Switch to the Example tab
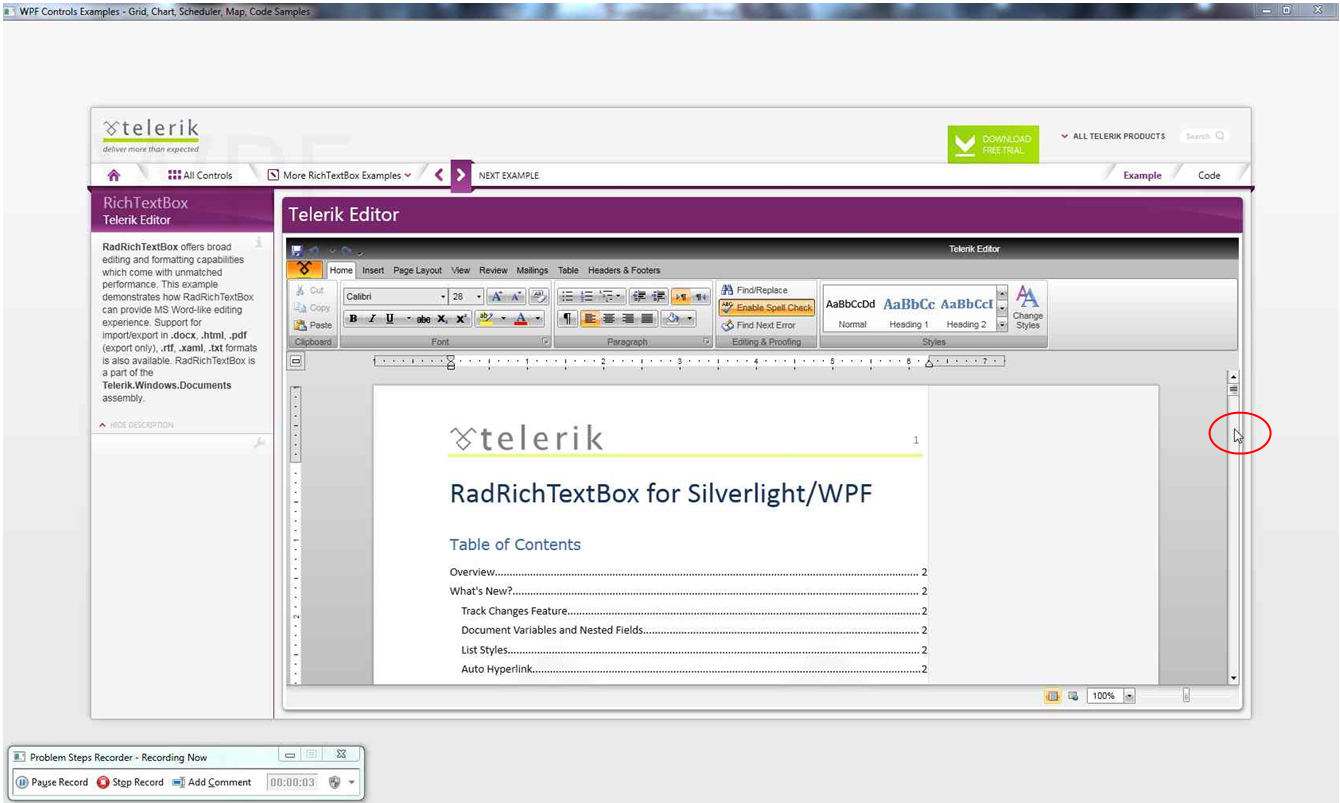 tap(1142, 175)
